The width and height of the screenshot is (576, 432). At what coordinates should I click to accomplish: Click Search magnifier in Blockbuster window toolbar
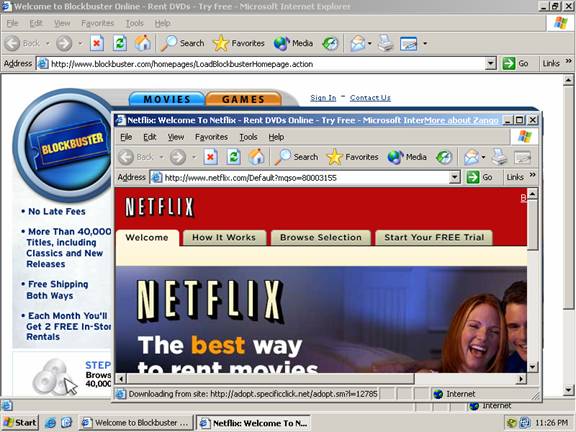[x=169, y=43]
